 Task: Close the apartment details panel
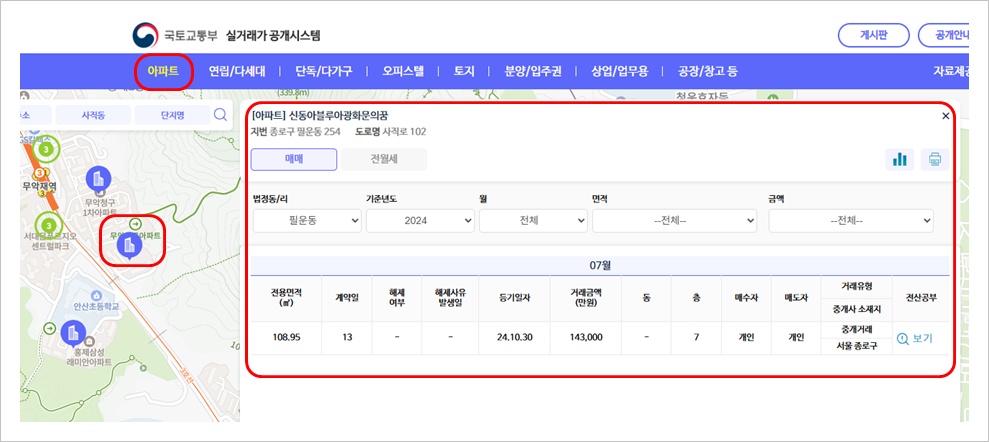click(x=946, y=116)
